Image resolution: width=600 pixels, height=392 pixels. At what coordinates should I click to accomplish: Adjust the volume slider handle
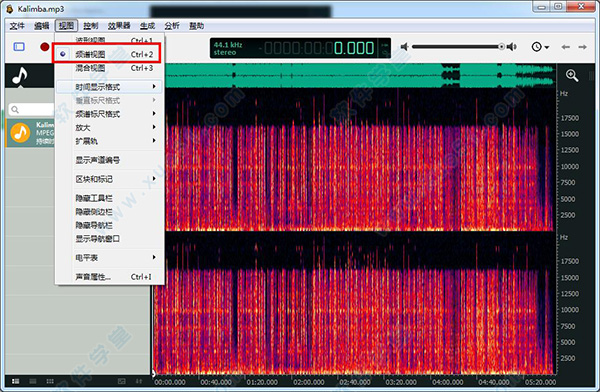(501, 47)
